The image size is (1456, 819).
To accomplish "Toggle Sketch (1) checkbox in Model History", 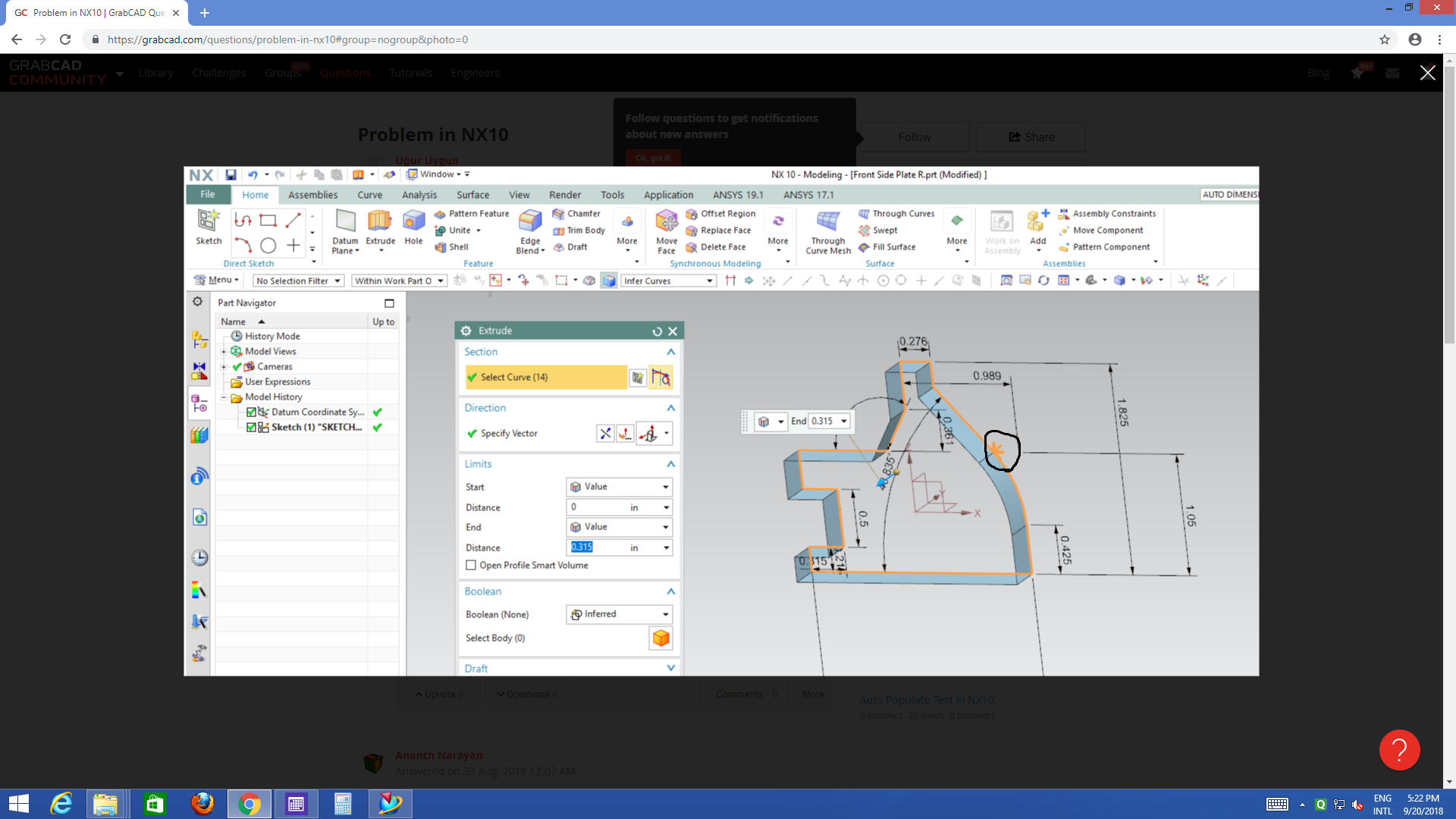I will pyautogui.click(x=251, y=428).
